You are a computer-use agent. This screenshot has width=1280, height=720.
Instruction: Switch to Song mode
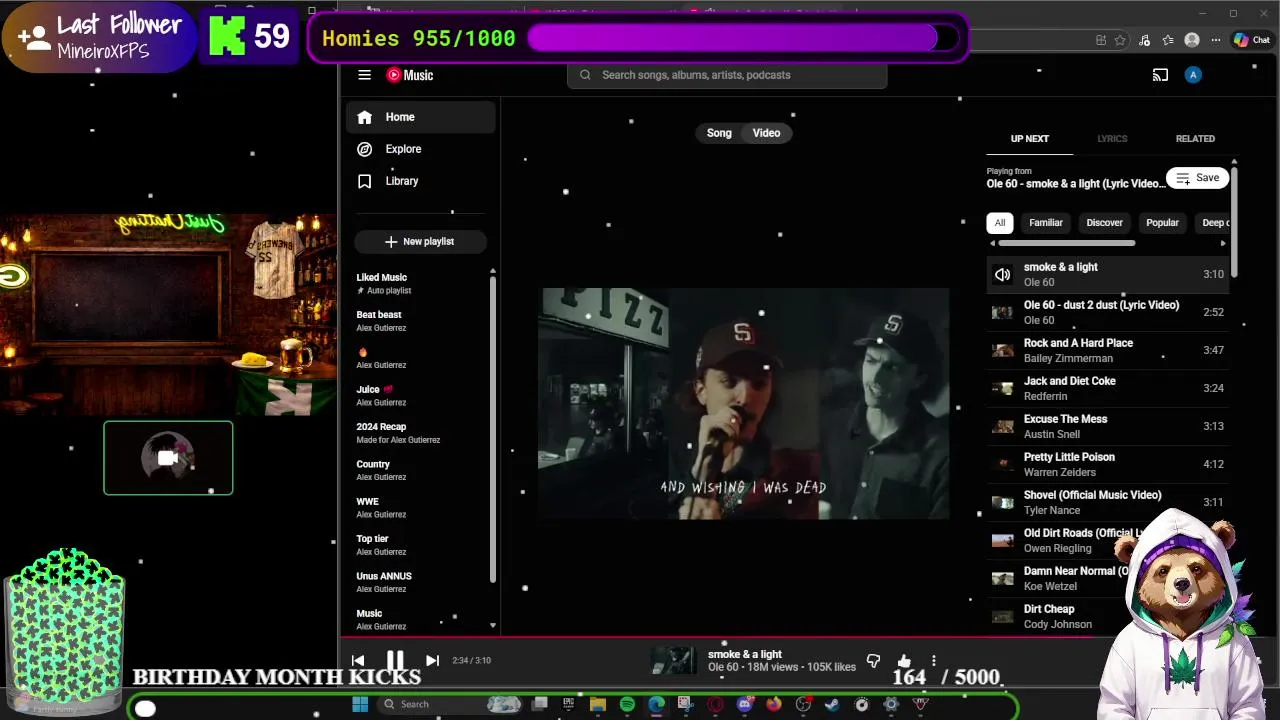click(719, 133)
